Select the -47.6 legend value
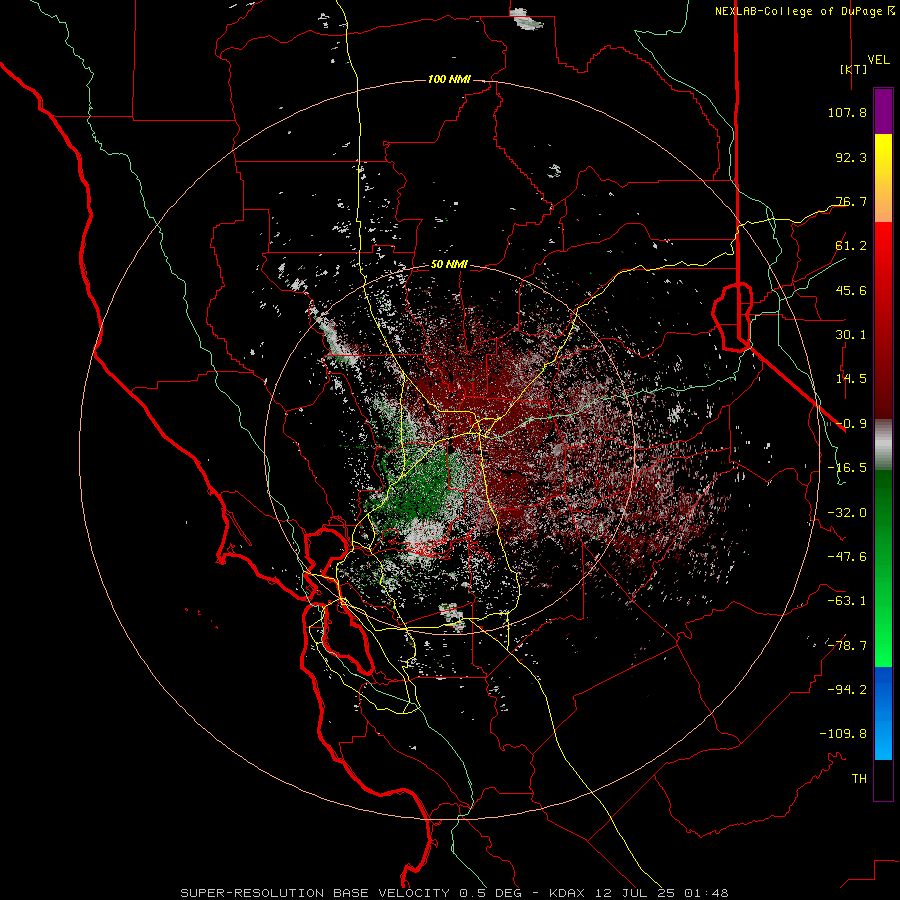This screenshot has width=900, height=900. point(847,556)
